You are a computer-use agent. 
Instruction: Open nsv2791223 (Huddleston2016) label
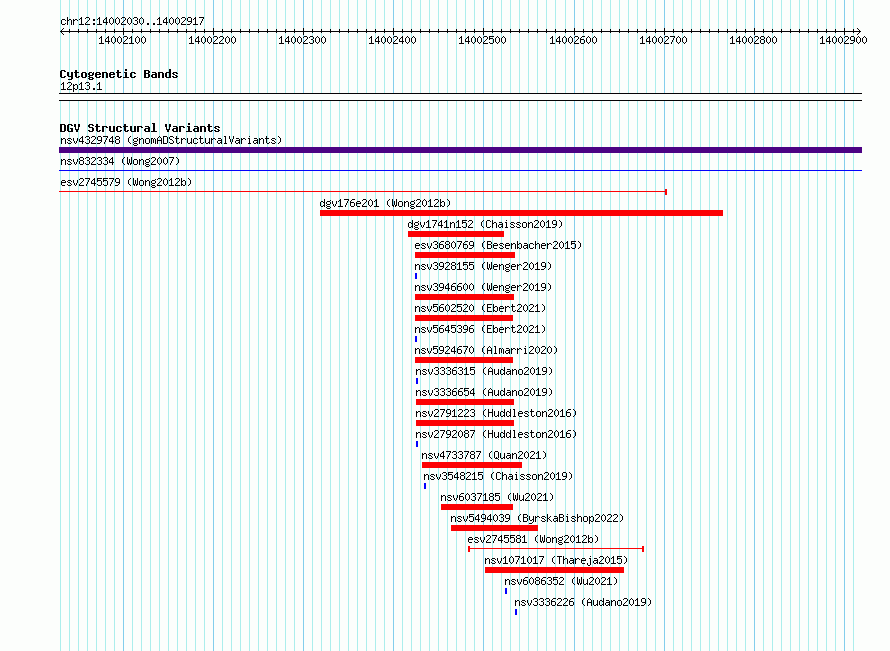496,413
